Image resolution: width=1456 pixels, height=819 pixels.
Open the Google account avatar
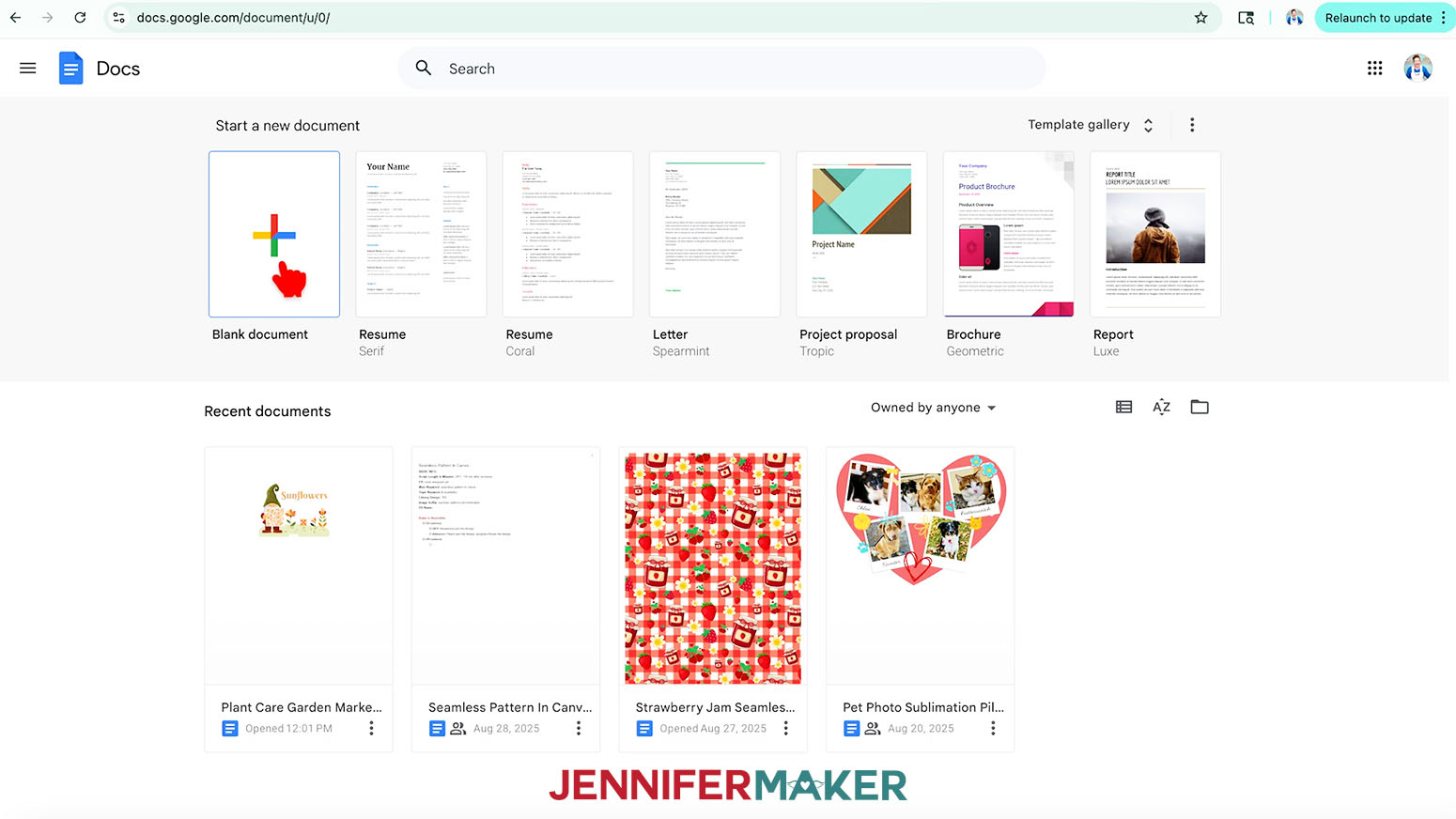(x=1417, y=69)
